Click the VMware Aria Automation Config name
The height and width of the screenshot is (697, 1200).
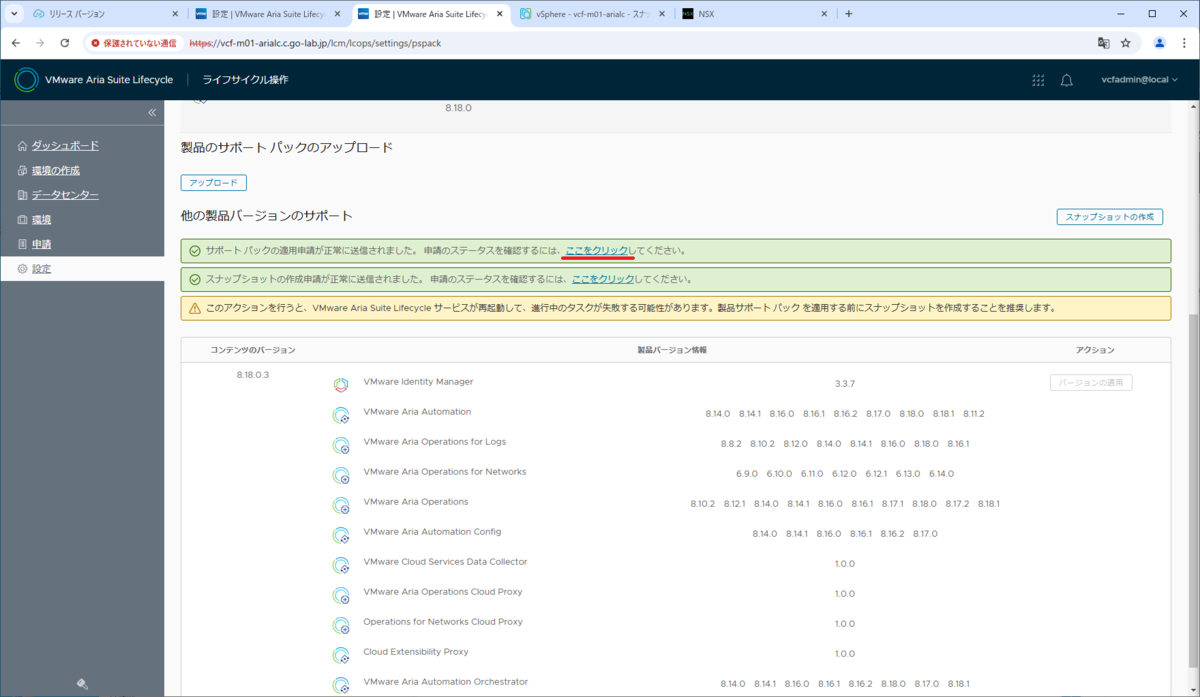(432, 532)
